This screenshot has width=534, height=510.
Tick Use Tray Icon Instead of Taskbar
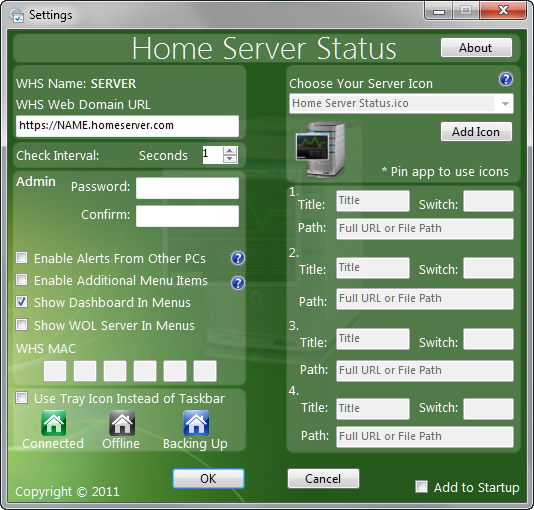point(22,398)
